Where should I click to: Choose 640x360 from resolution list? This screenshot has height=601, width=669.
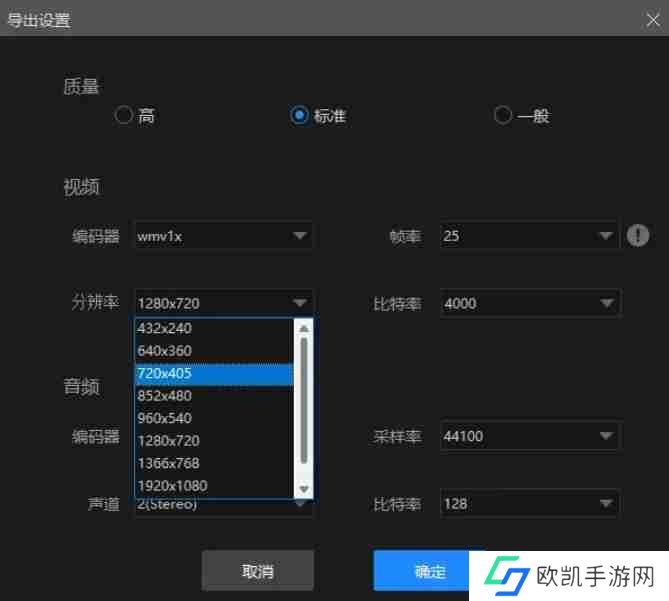215,351
